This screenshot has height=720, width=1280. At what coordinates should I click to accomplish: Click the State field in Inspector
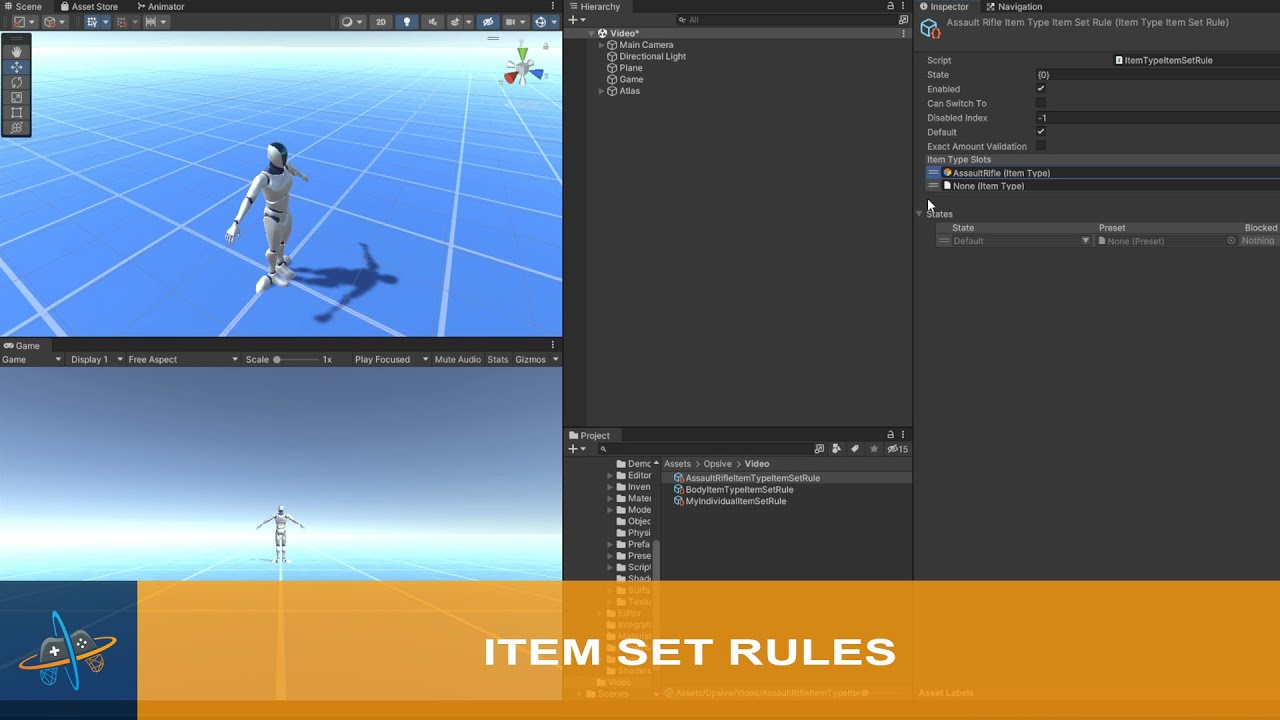[1157, 75]
